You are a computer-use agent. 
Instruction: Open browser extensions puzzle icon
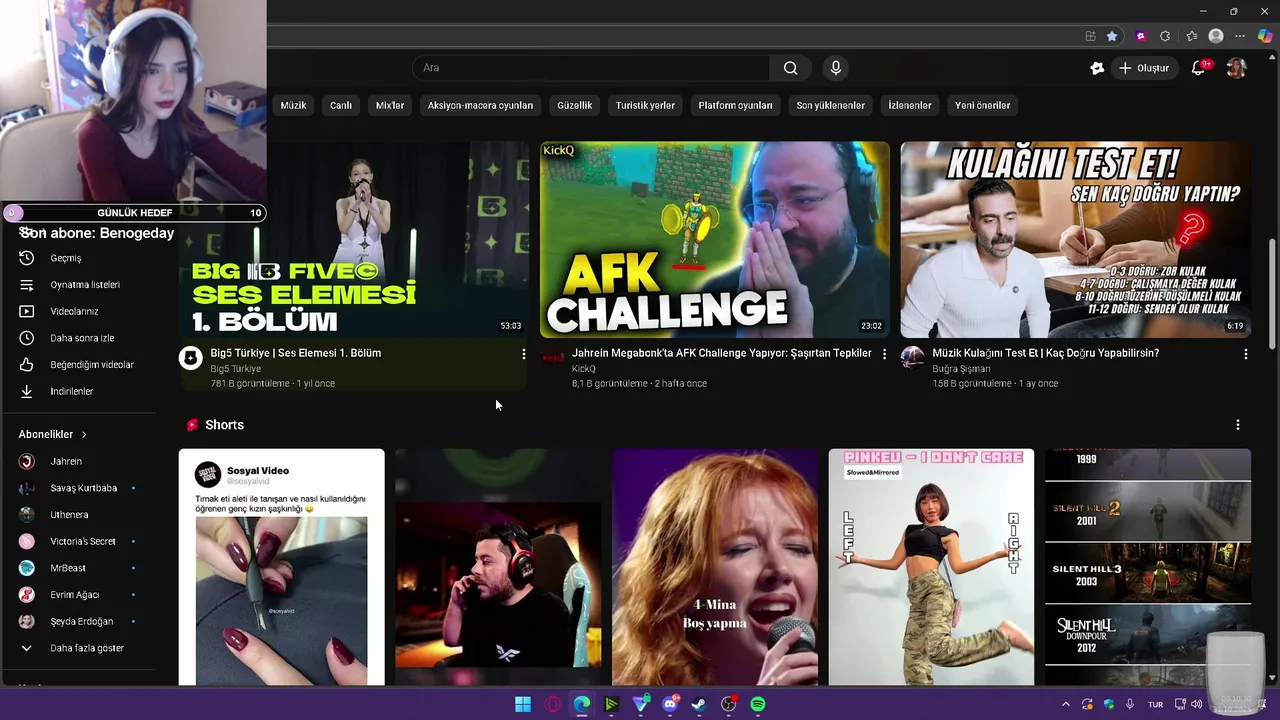pyautogui.click(x=1165, y=36)
